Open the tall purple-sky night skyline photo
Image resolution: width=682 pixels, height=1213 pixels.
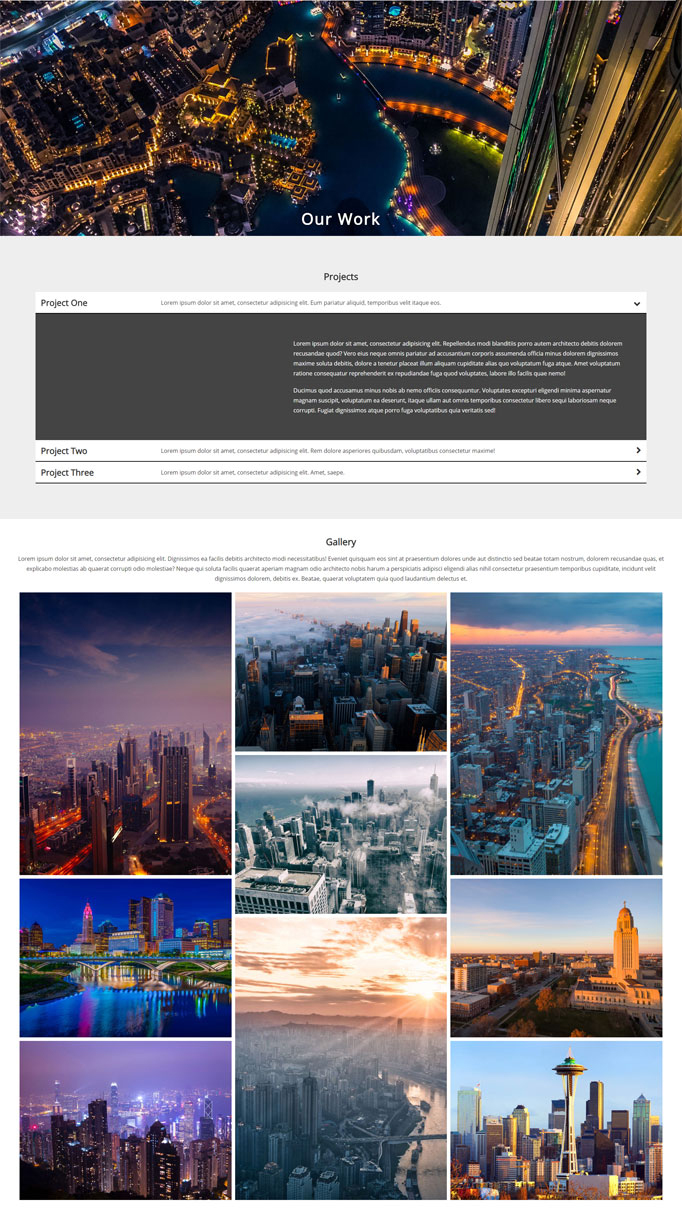click(x=125, y=733)
